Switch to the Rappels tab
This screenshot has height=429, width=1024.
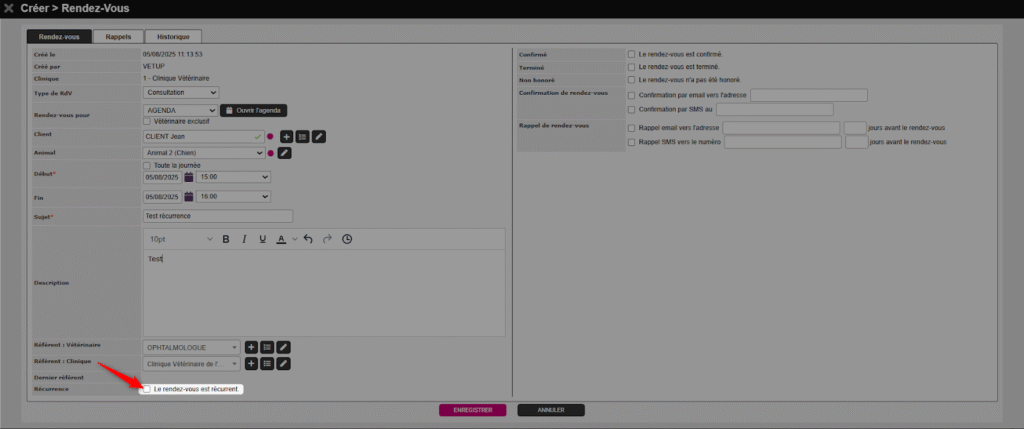click(118, 36)
